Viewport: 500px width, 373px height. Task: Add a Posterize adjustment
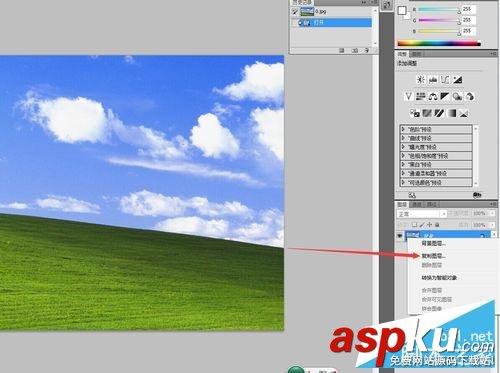point(427,113)
